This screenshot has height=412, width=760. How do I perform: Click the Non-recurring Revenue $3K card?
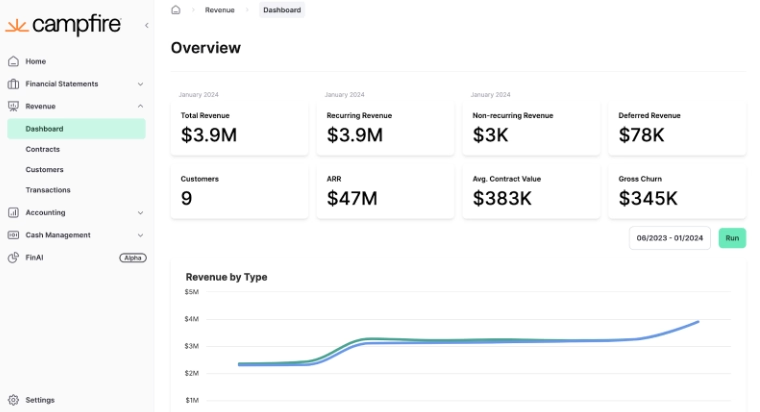tap(531, 129)
